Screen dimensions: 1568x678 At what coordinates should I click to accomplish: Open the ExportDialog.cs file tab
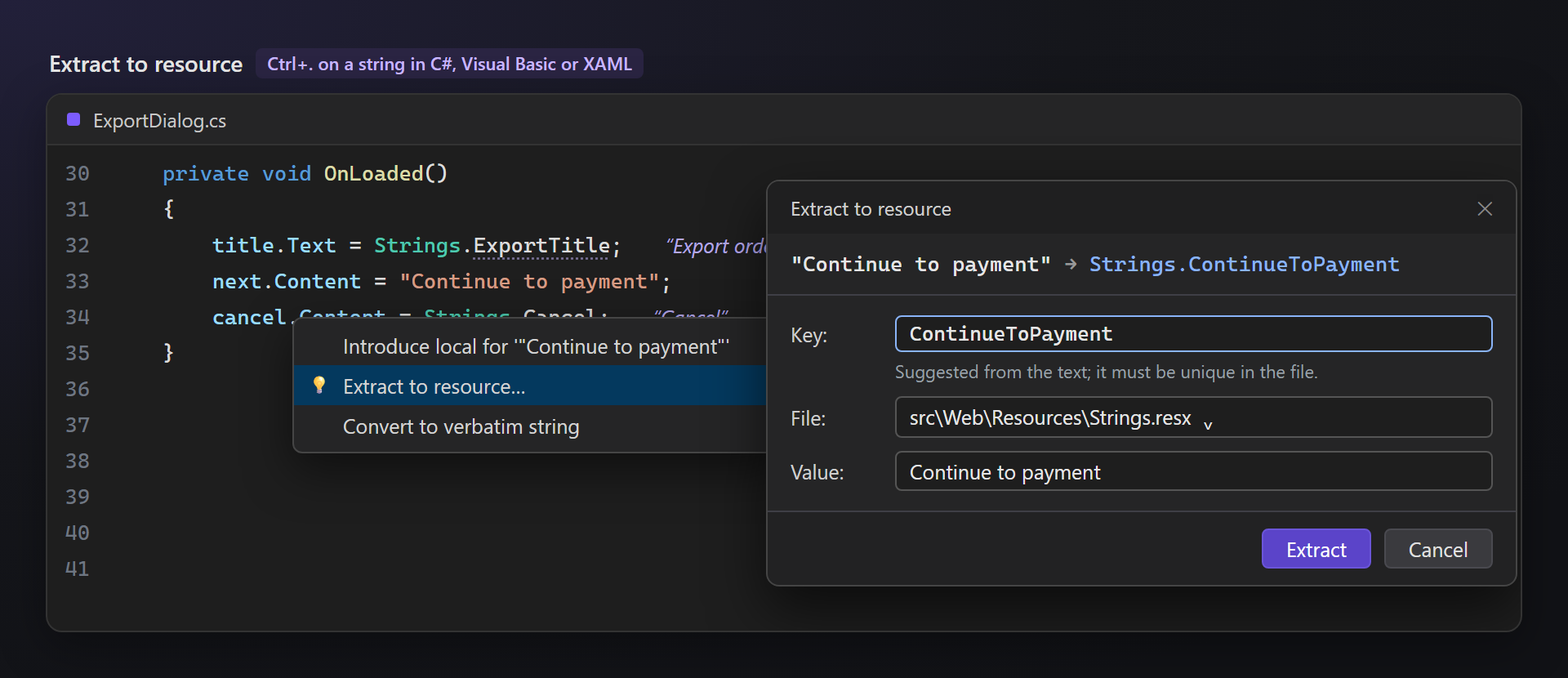[x=159, y=121]
